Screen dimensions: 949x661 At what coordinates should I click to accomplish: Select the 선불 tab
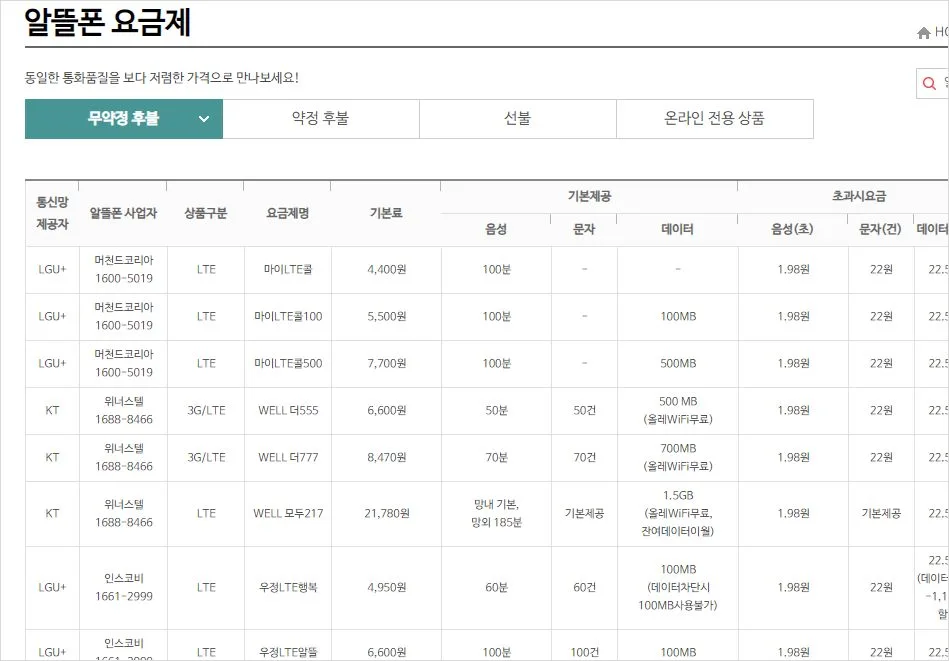pyautogui.click(x=518, y=118)
